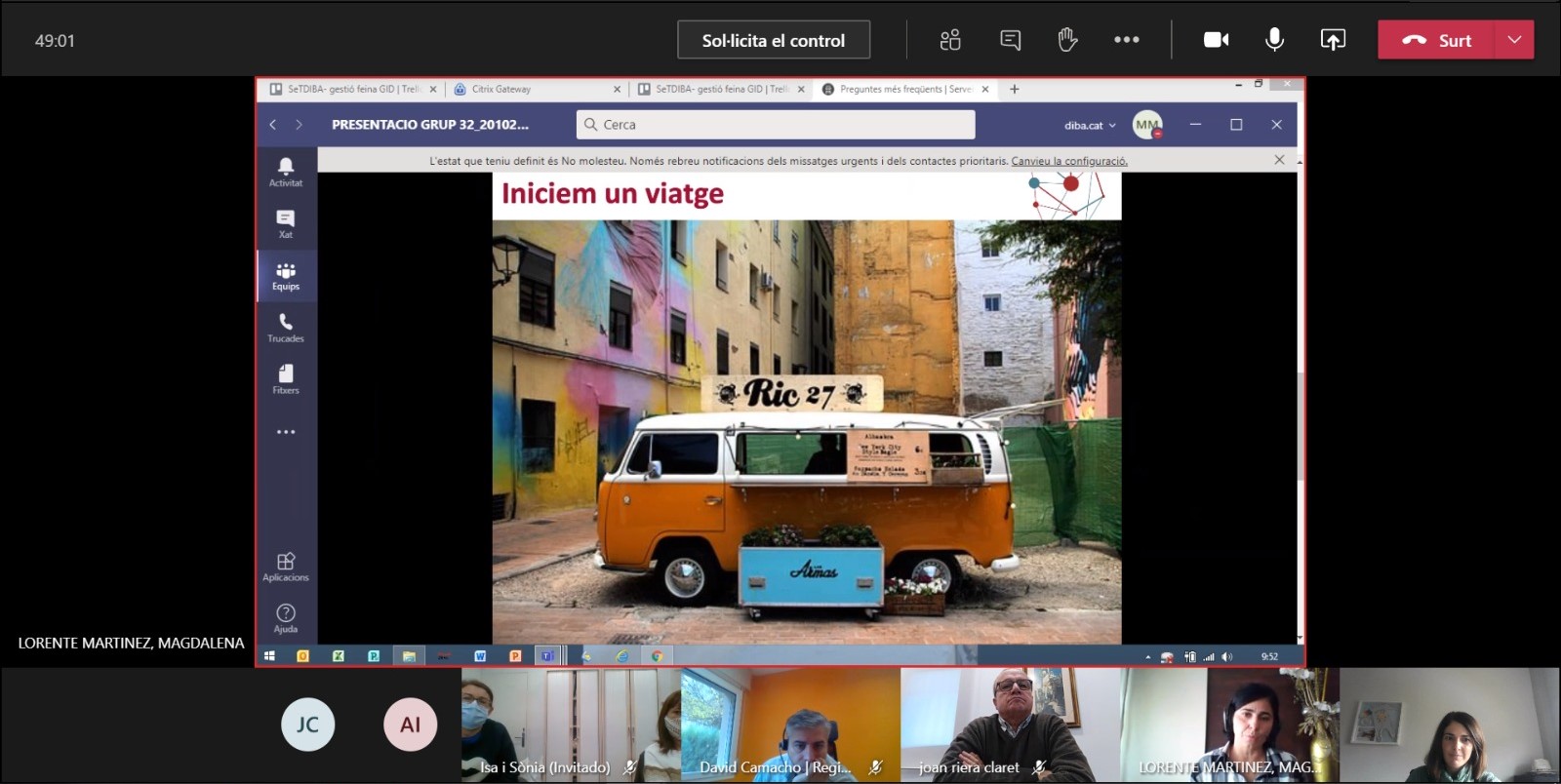Screen dimensions: 1561x784
Task: Expand the diba.cat organization dropdown
Action: (1090, 125)
